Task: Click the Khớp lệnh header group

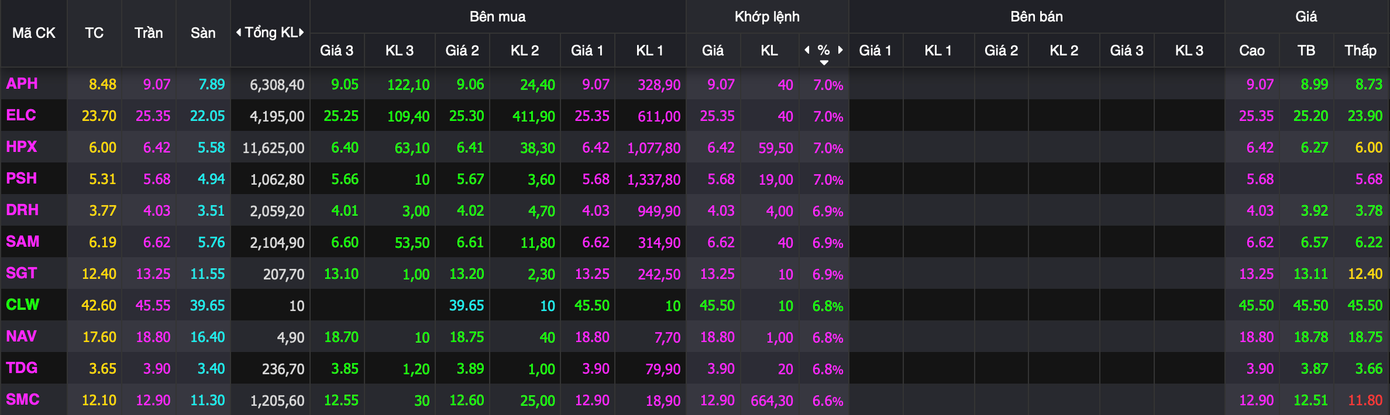Action: tap(767, 17)
